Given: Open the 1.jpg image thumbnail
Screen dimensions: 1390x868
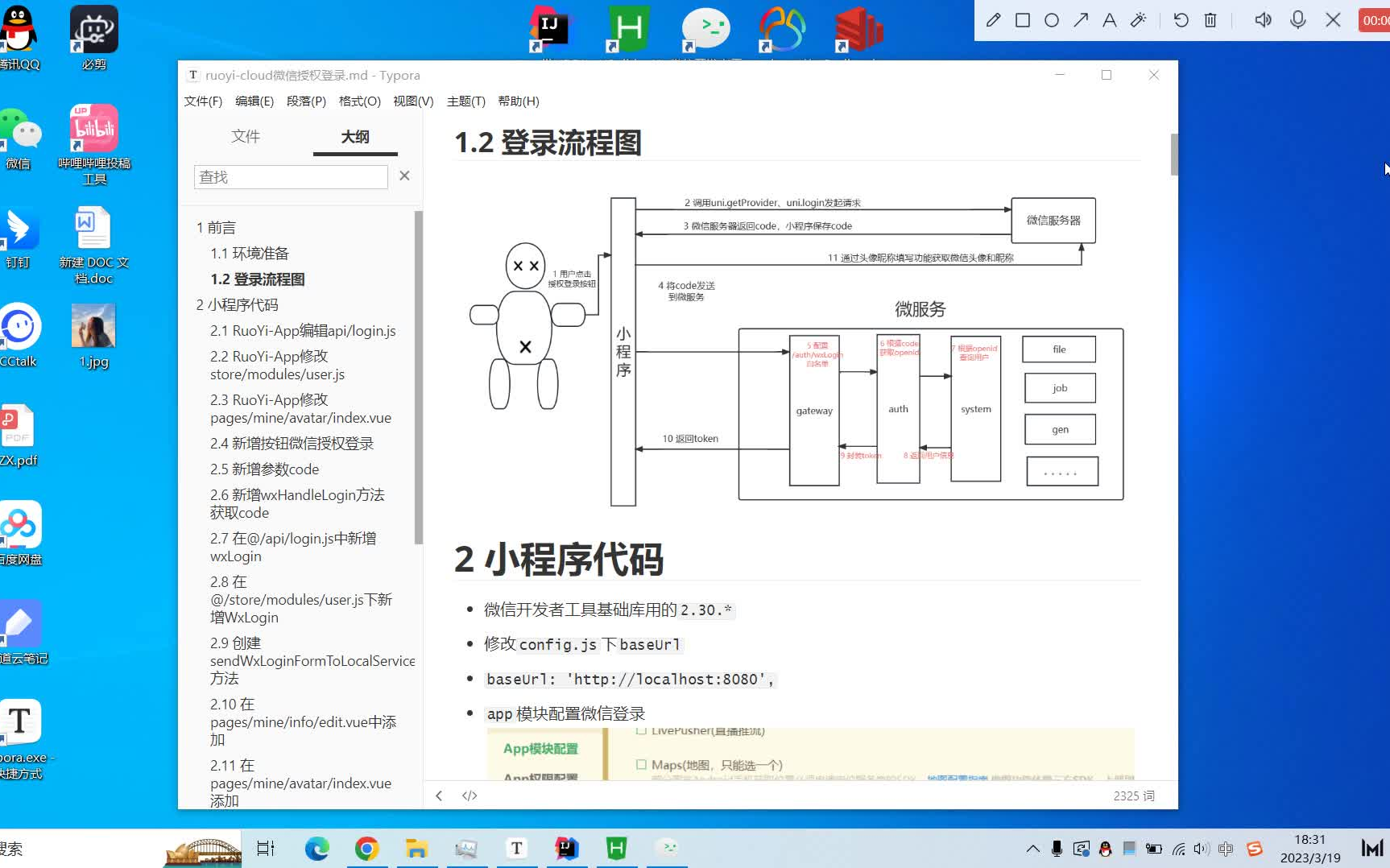Looking at the screenshot, I should coord(93,337).
